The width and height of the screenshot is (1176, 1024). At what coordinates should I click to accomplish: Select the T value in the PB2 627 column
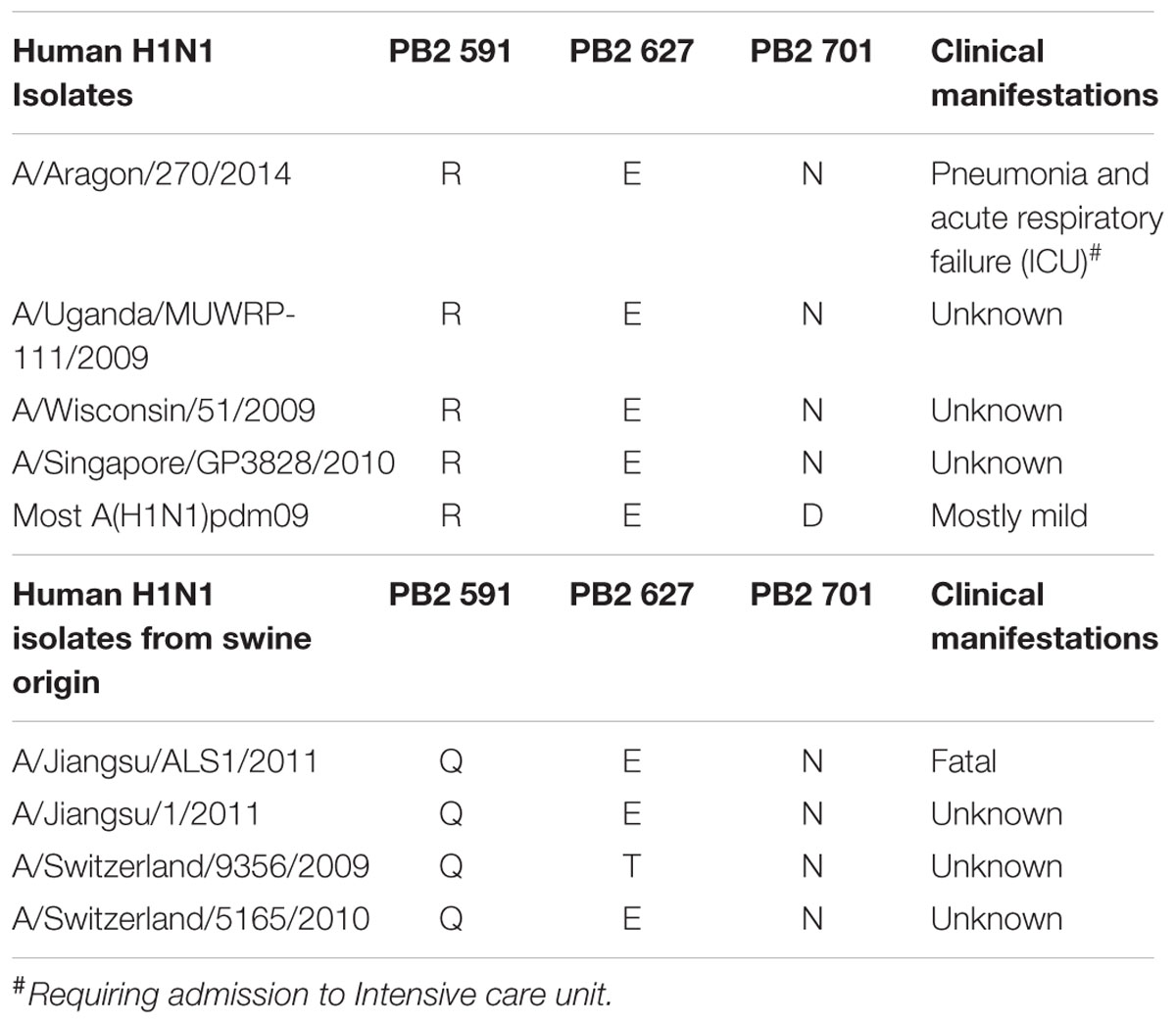pyautogui.click(x=631, y=866)
